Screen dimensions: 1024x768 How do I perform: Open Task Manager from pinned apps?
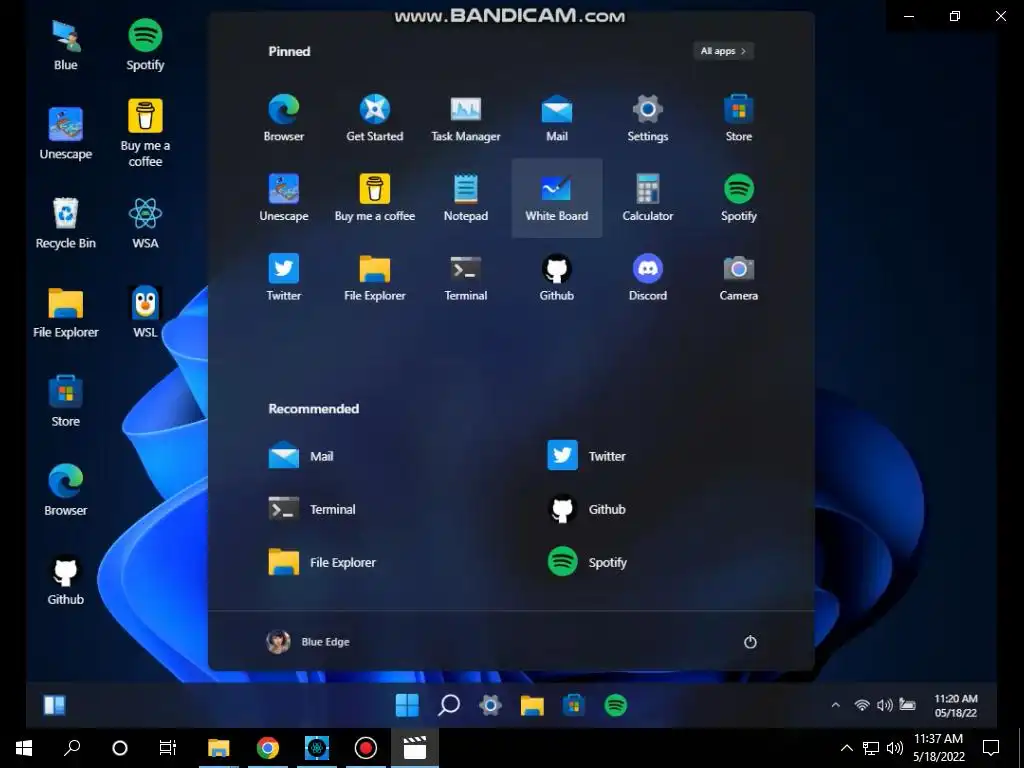(466, 118)
